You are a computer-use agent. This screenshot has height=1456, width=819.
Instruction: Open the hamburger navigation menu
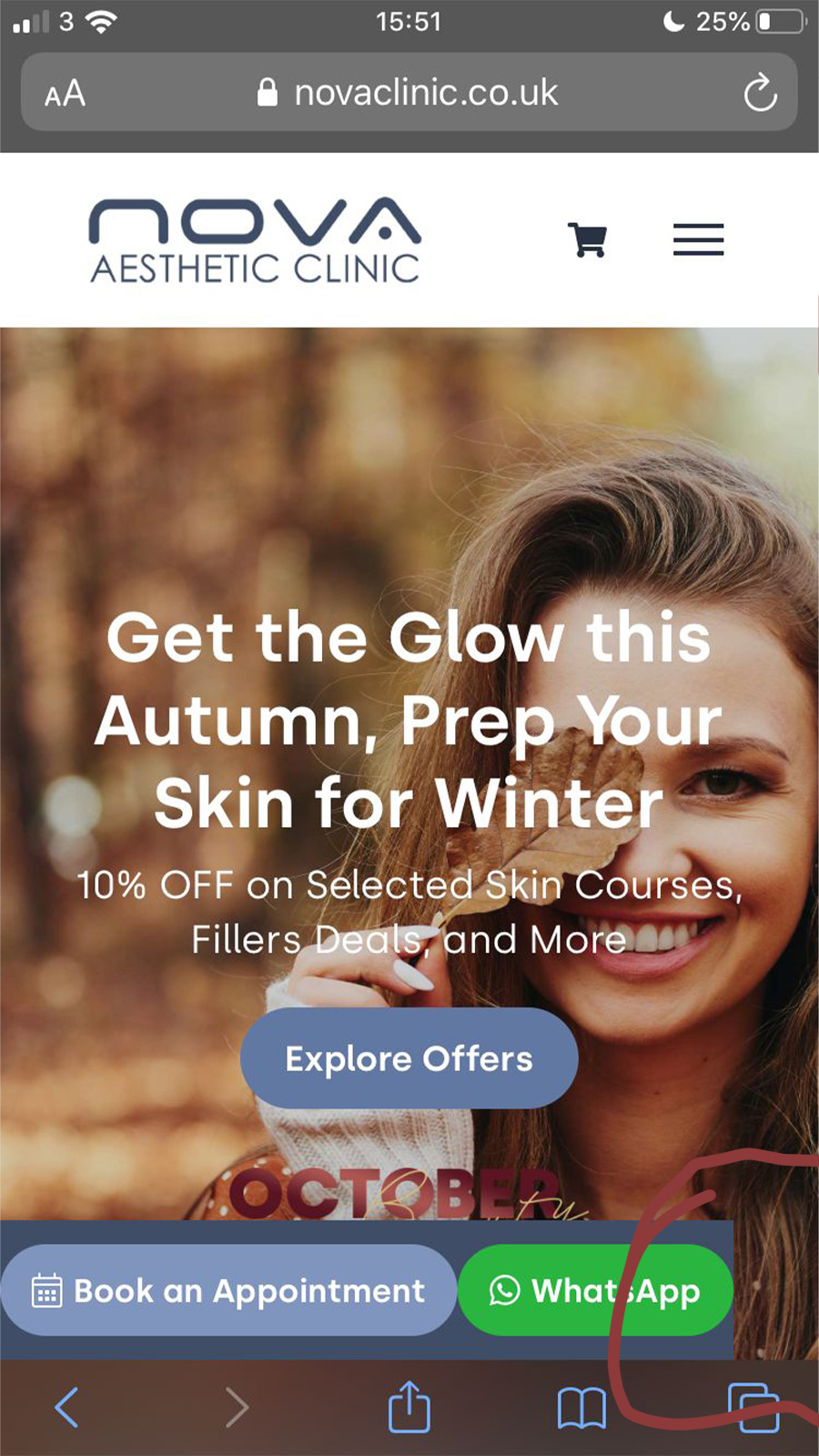click(x=698, y=239)
